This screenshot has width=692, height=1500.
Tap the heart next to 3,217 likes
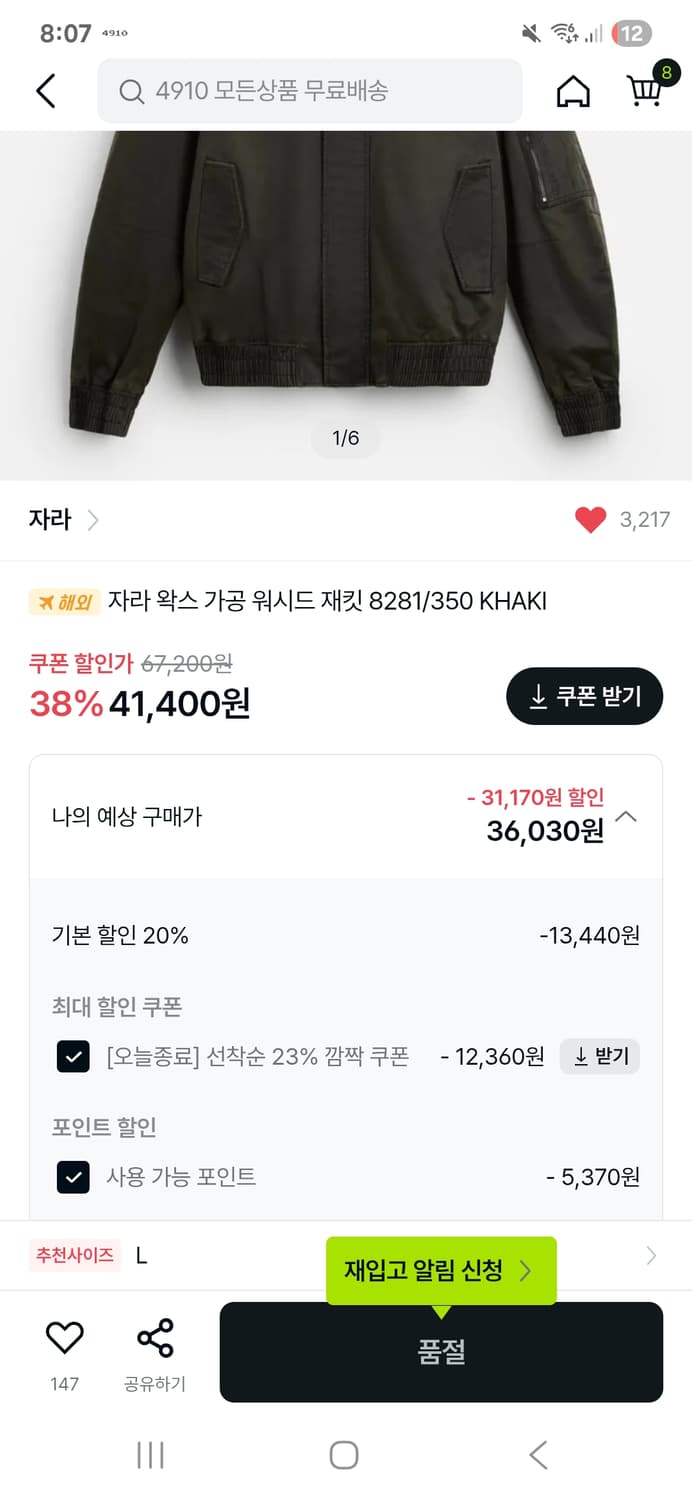point(590,519)
